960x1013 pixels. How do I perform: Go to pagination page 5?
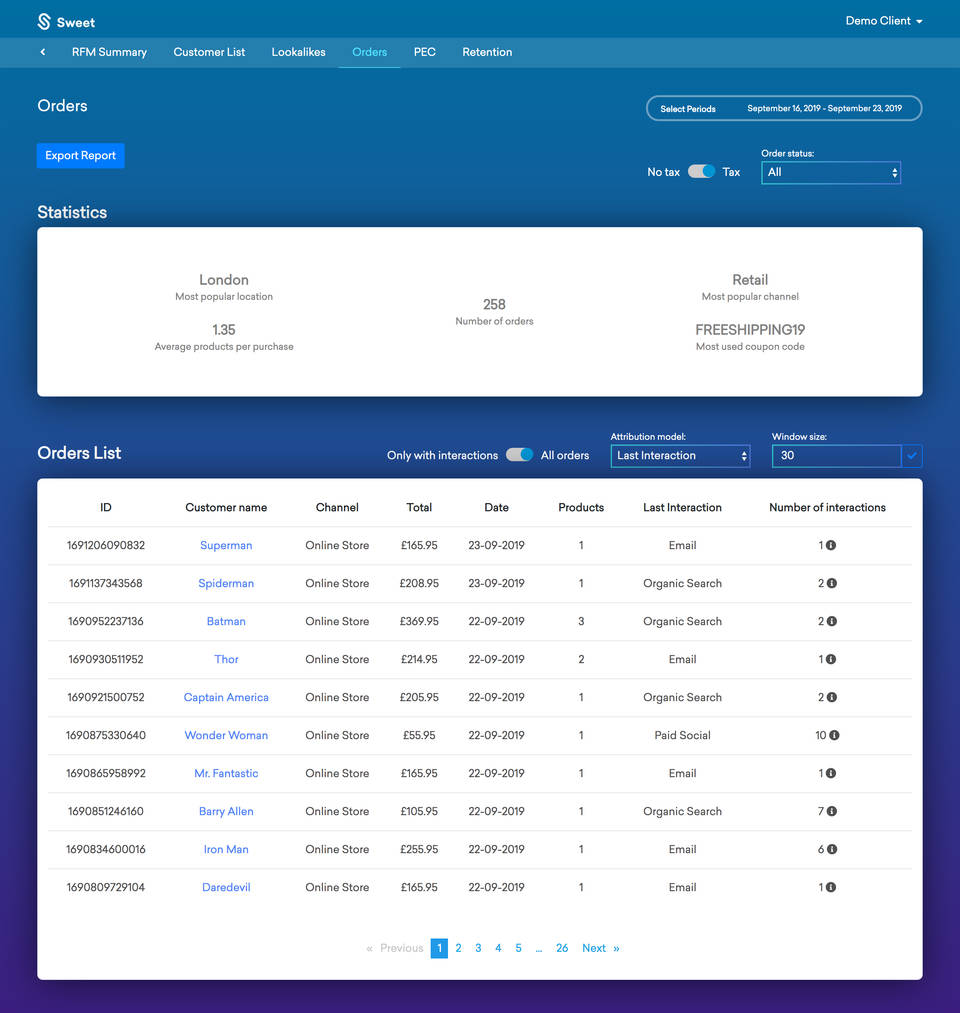pos(518,948)
